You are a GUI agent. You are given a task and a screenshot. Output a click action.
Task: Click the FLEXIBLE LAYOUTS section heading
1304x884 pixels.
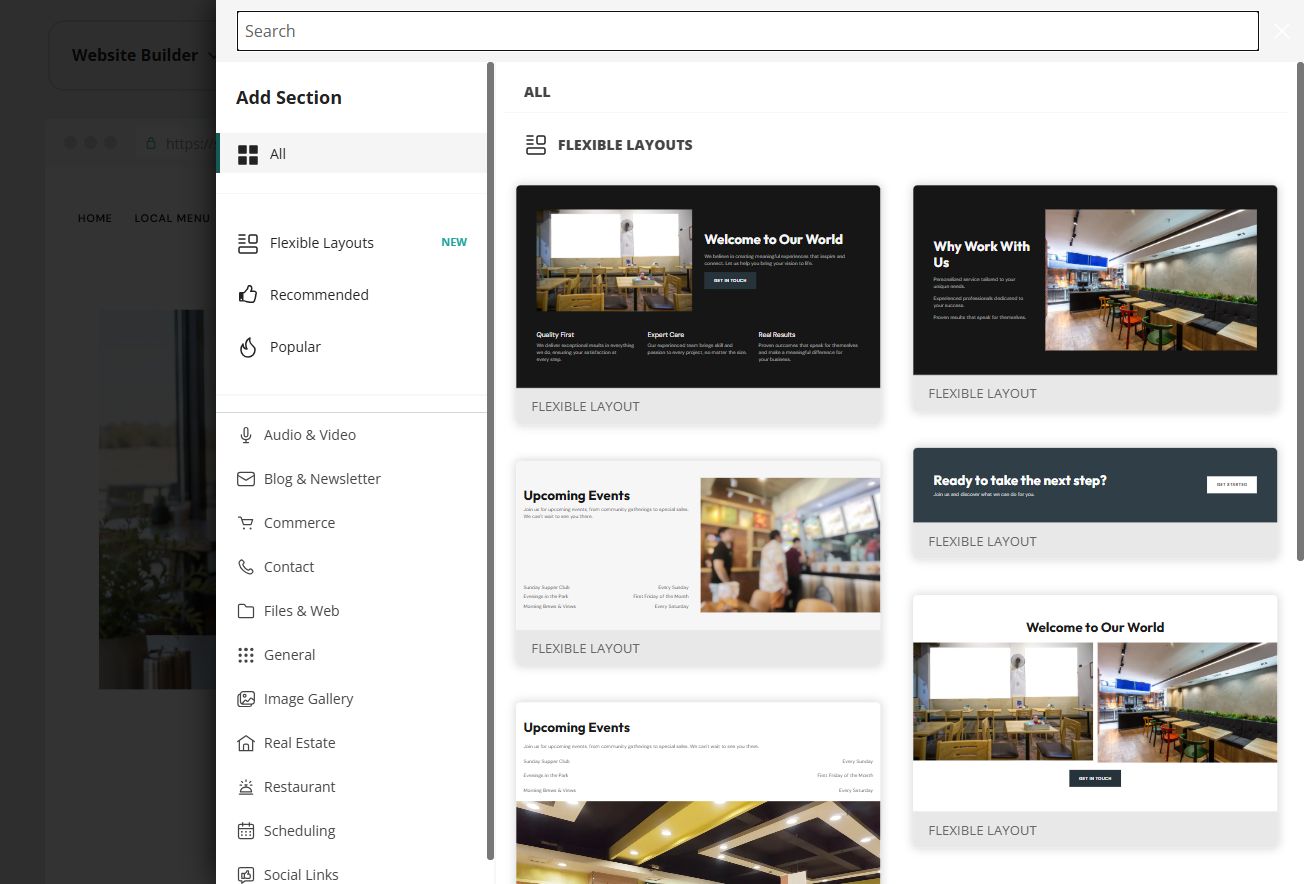[625, 145]
